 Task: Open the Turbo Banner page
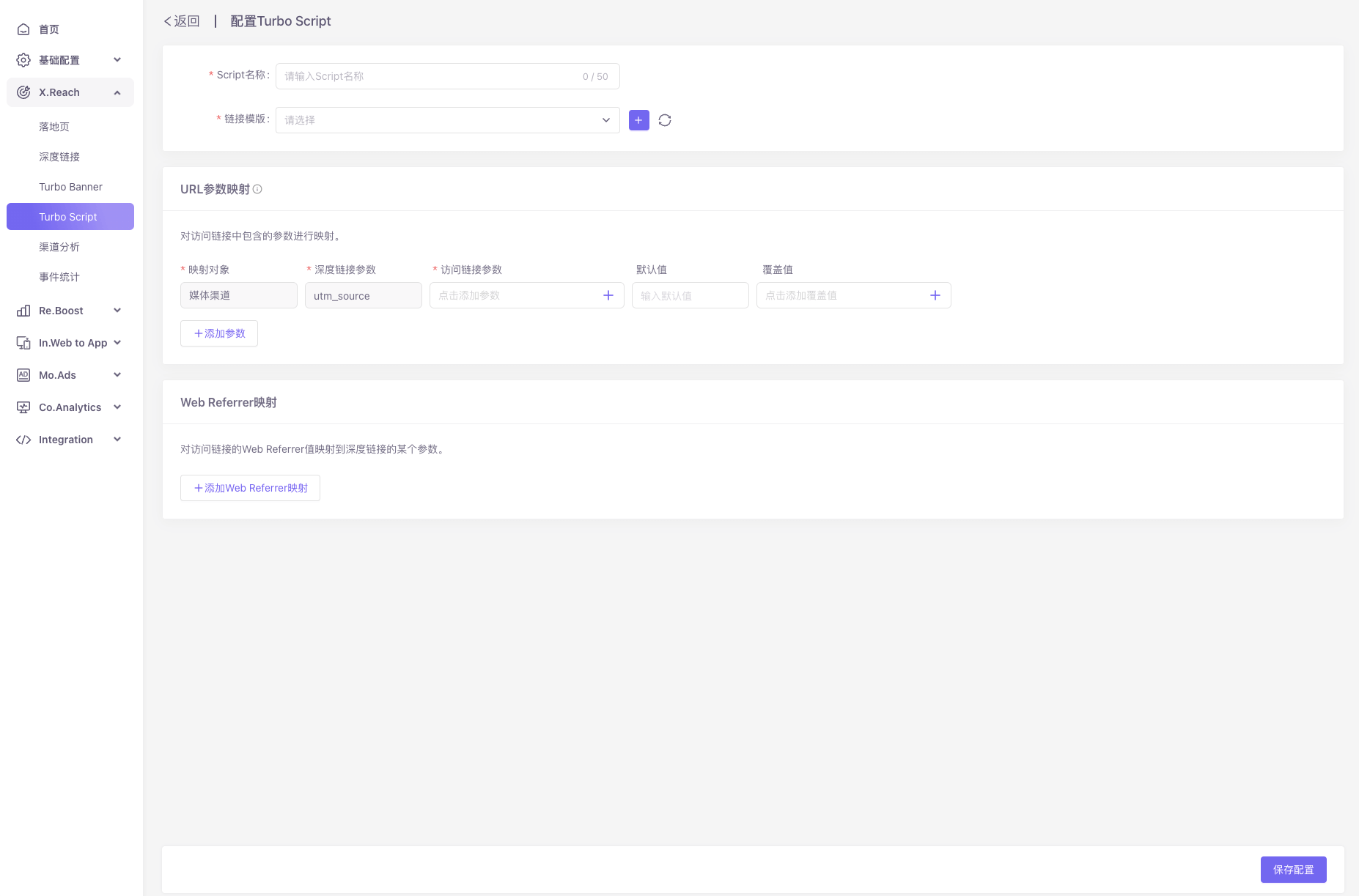pos(70,187)
